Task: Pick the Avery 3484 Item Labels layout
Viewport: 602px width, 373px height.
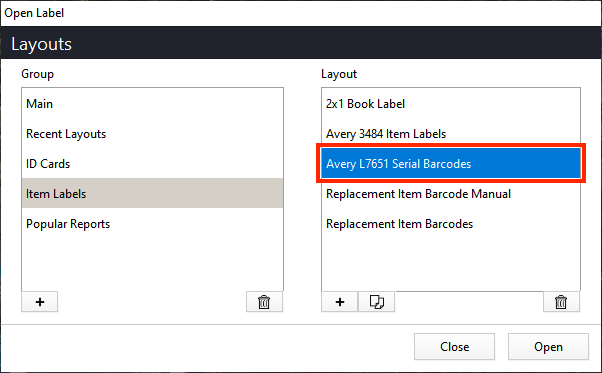Action: point(451,134)
